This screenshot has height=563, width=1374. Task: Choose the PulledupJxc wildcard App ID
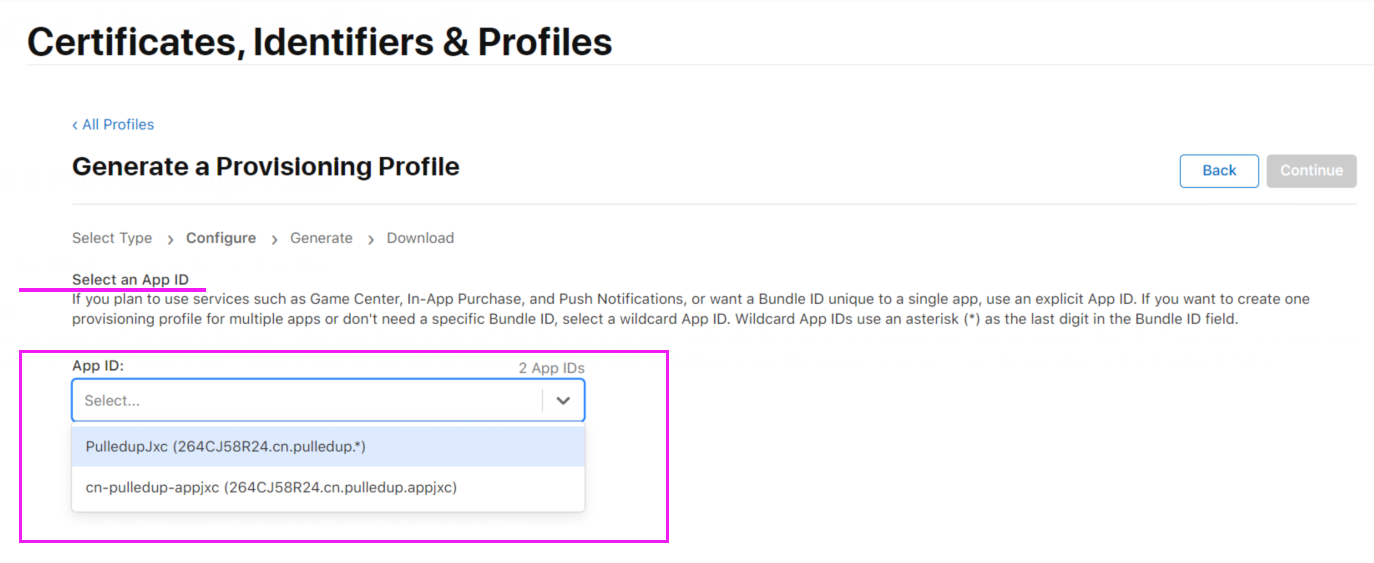(226, 447)
